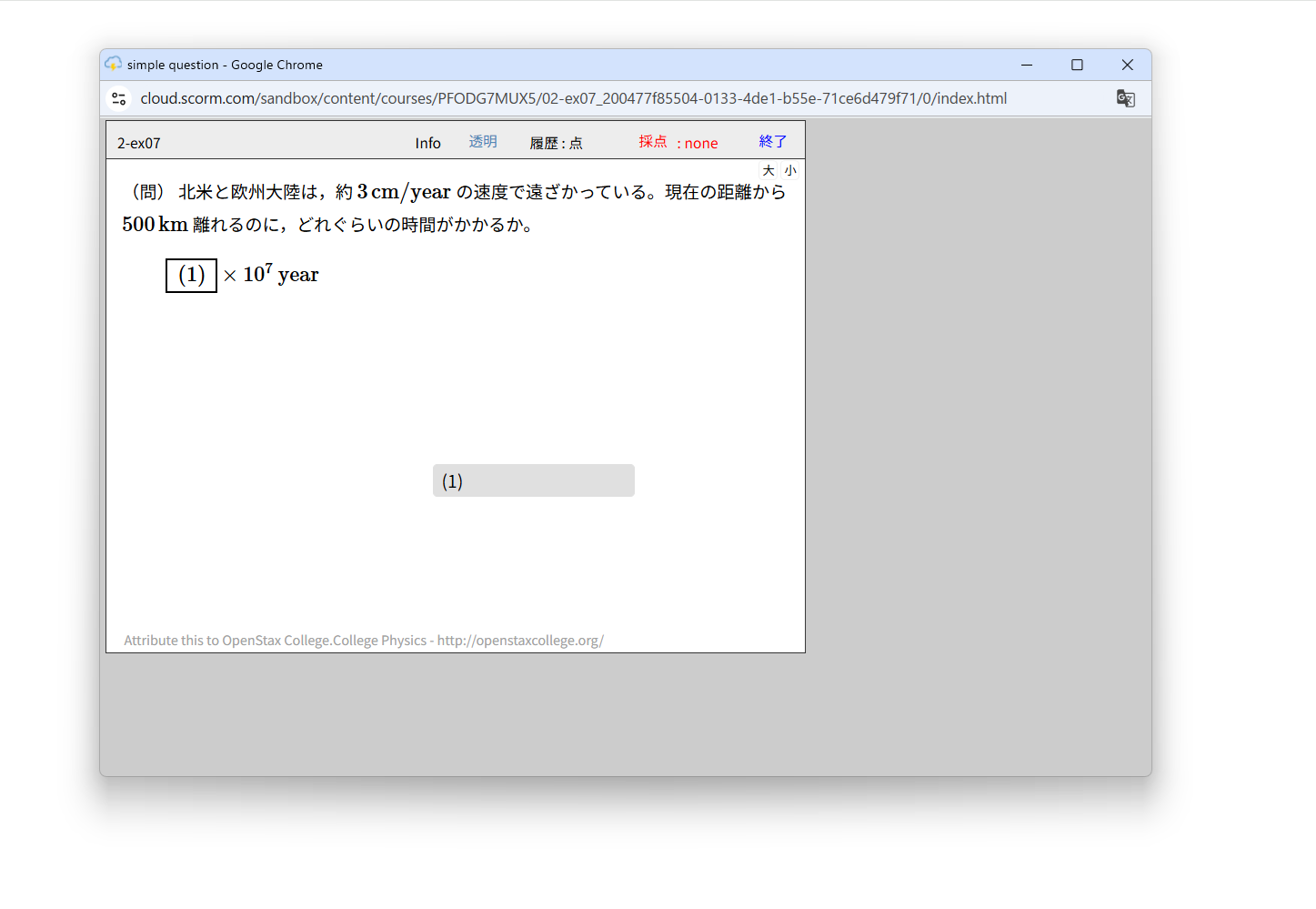Toggle the 透明 transparency option
Screen dimensions: 1316x909
[x=483, y=142]
